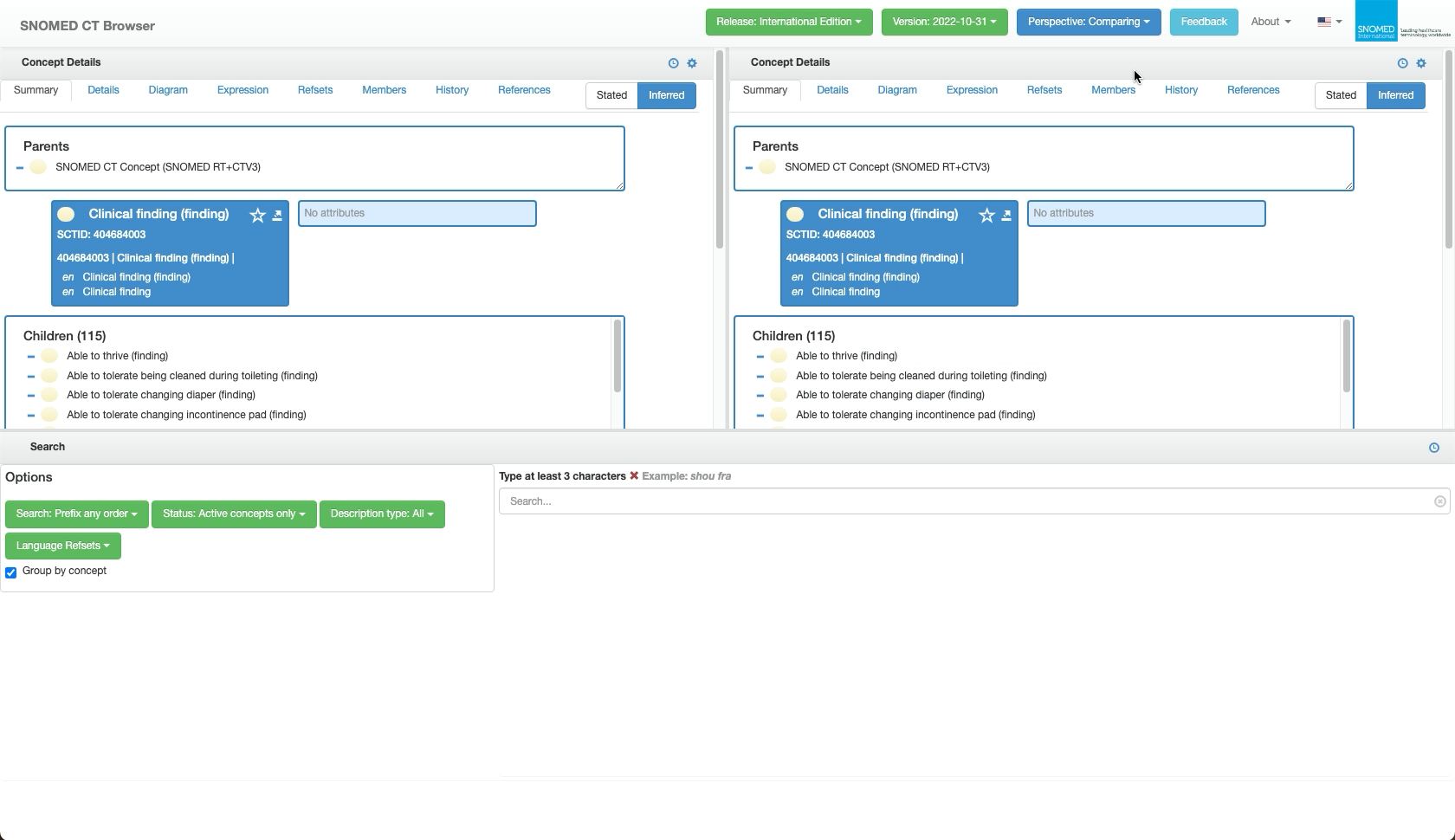This screenshot has width=1455, height=840.
Task: Open right panel Members tab
Action: (x=1113, y=90)
